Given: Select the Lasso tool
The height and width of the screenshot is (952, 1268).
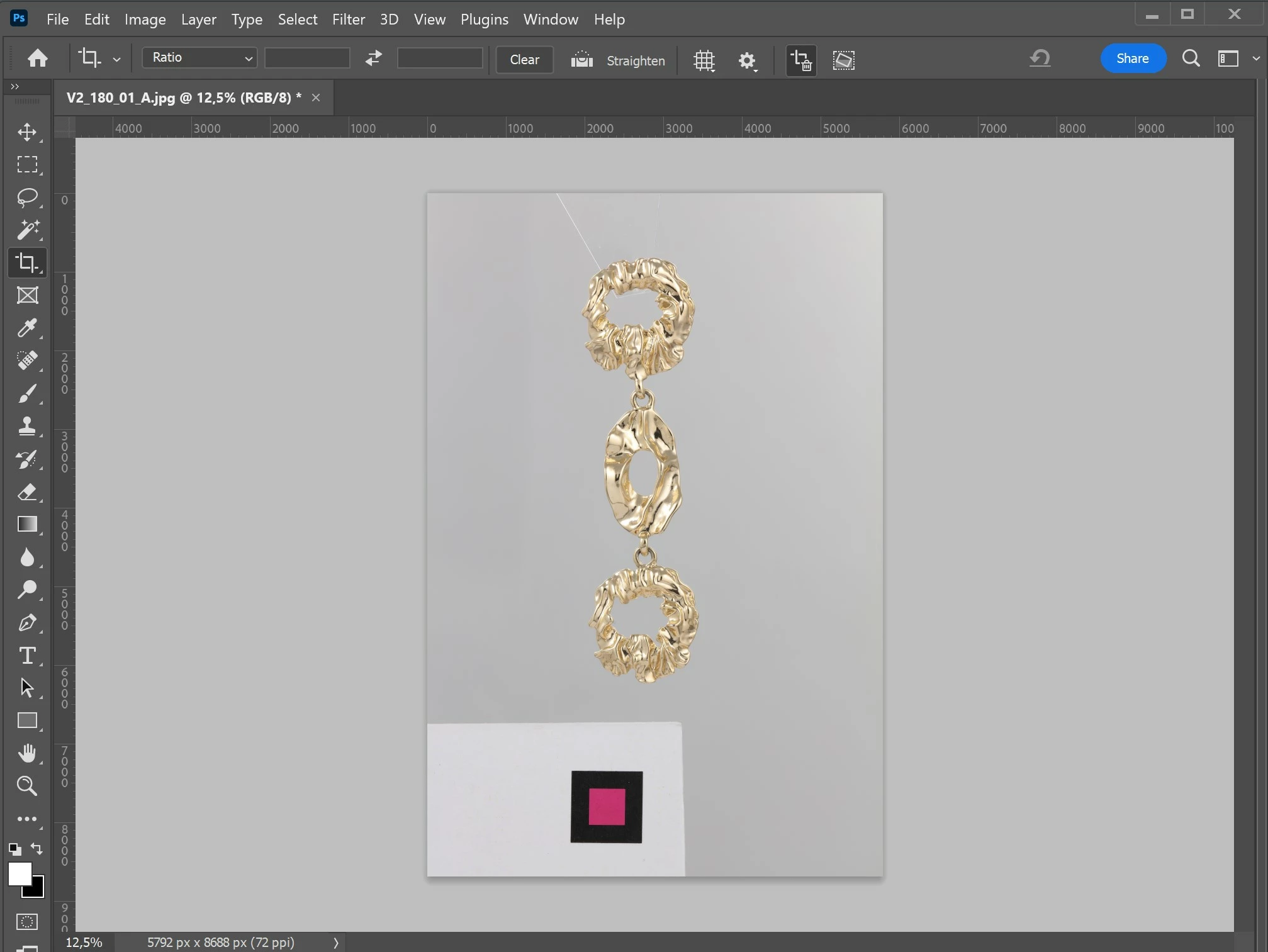Looking at the screenshot, I should 26,198.
